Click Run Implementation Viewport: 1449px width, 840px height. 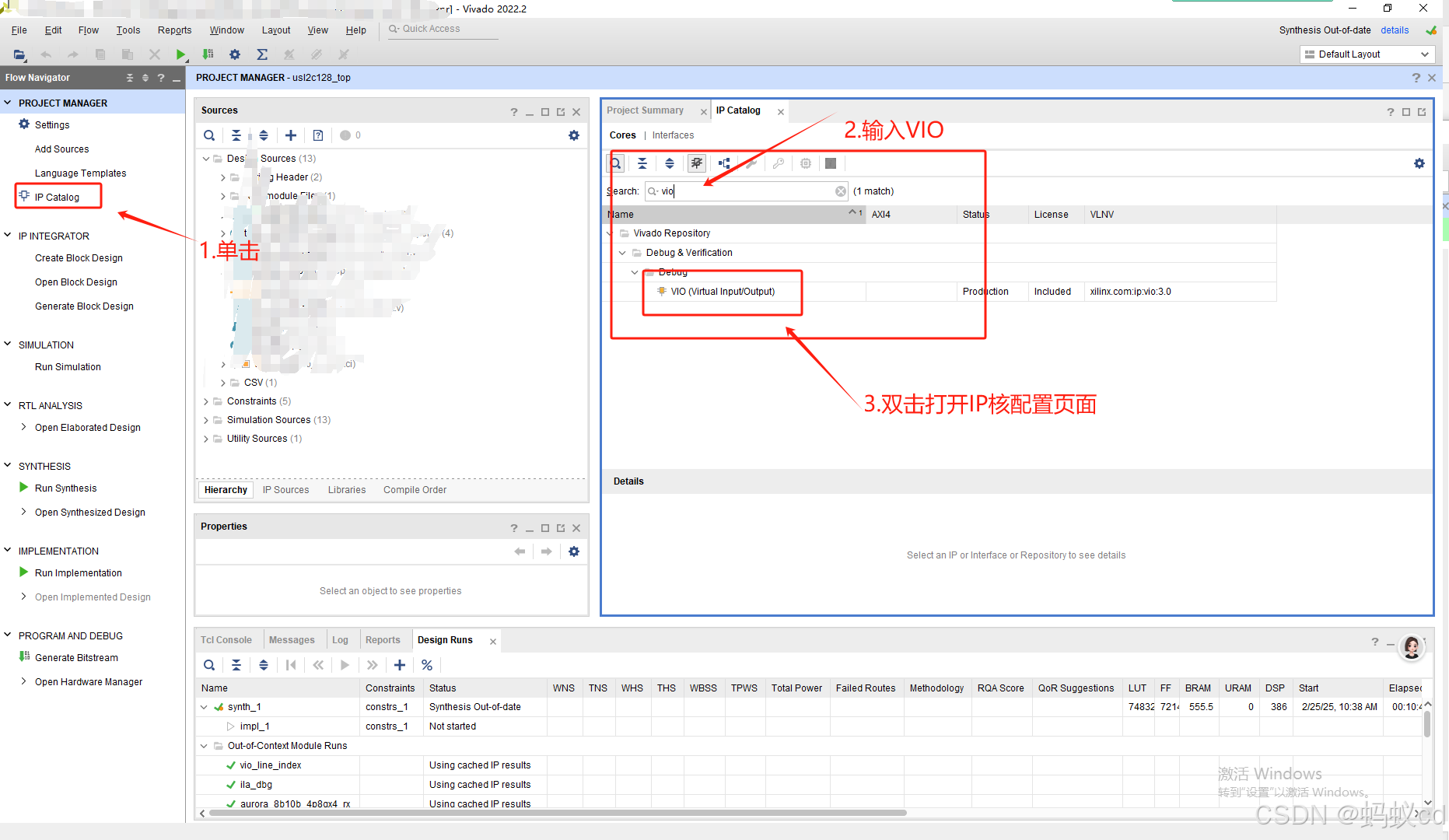coord(79,573)
